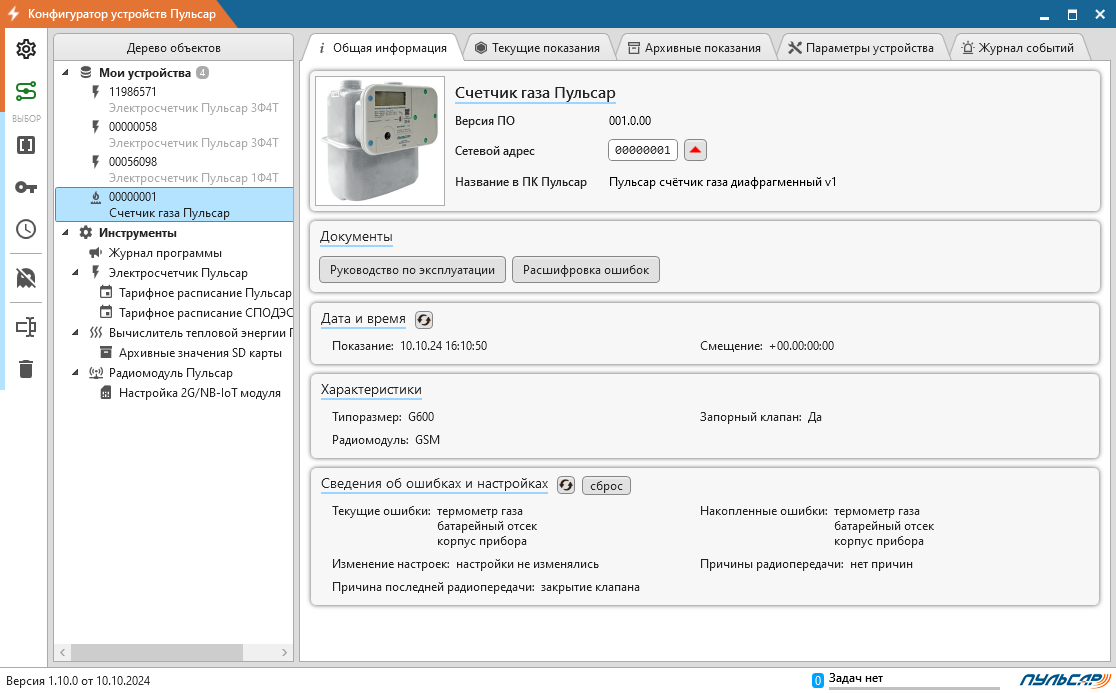This screenshot has height=693, width=1116.
Task: Refresh the date and time reading
Action: (x=423, y=320)
